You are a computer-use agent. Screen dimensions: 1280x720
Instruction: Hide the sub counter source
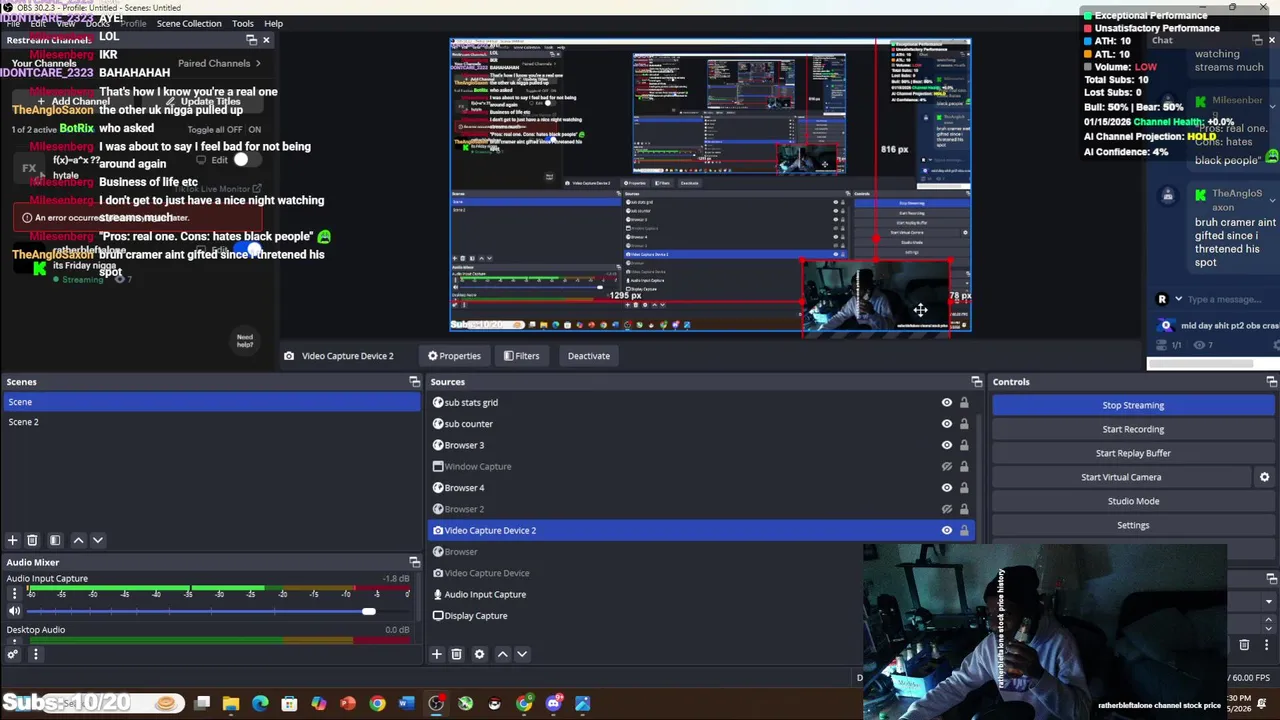pyautogui.click(x=946, y=424)
